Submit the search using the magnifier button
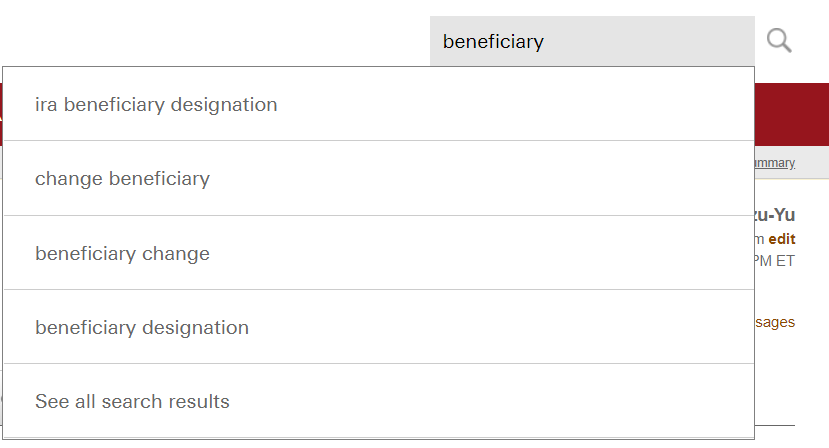The image size is (829, 448). 779,41
